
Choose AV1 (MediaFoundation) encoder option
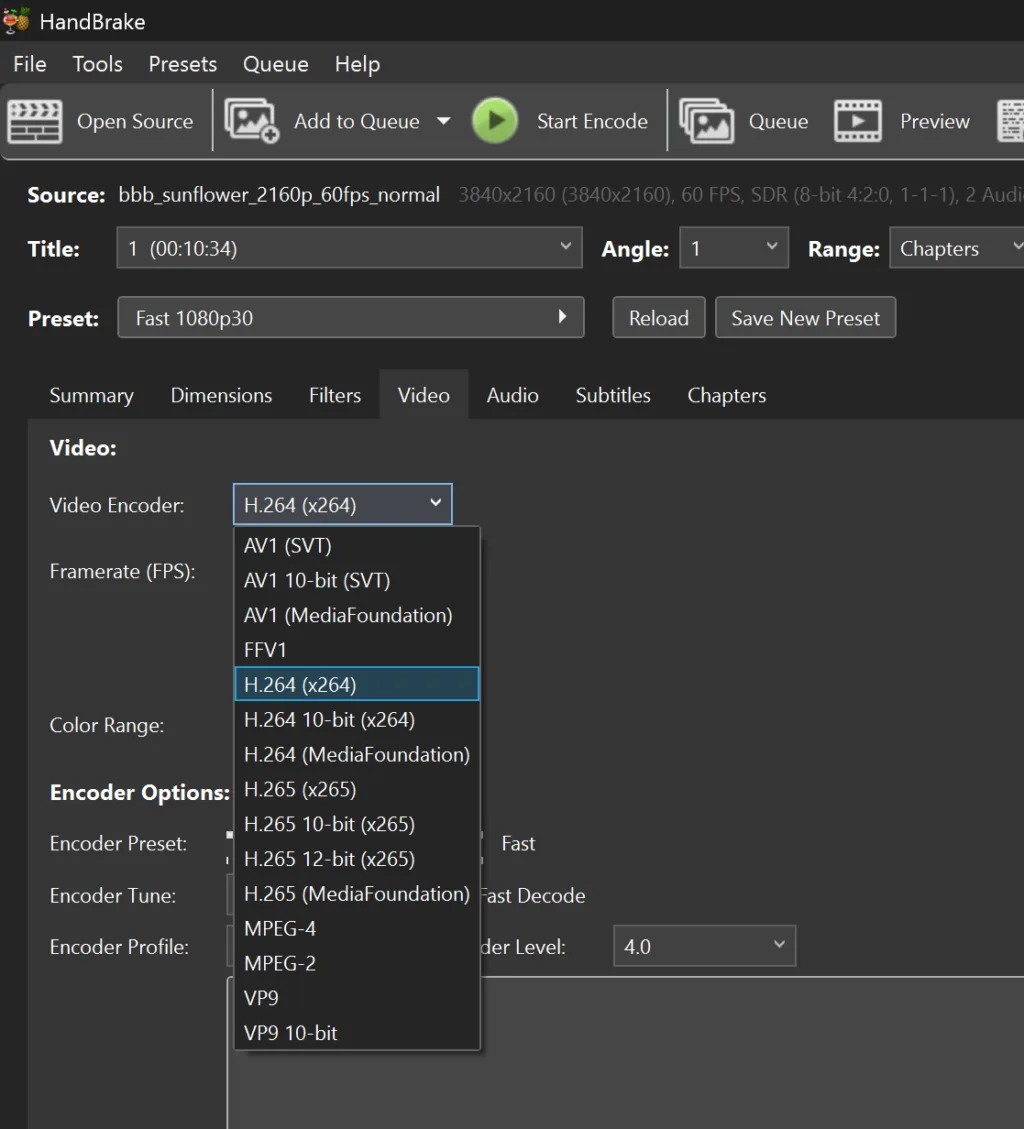click(x=357, y=615)
